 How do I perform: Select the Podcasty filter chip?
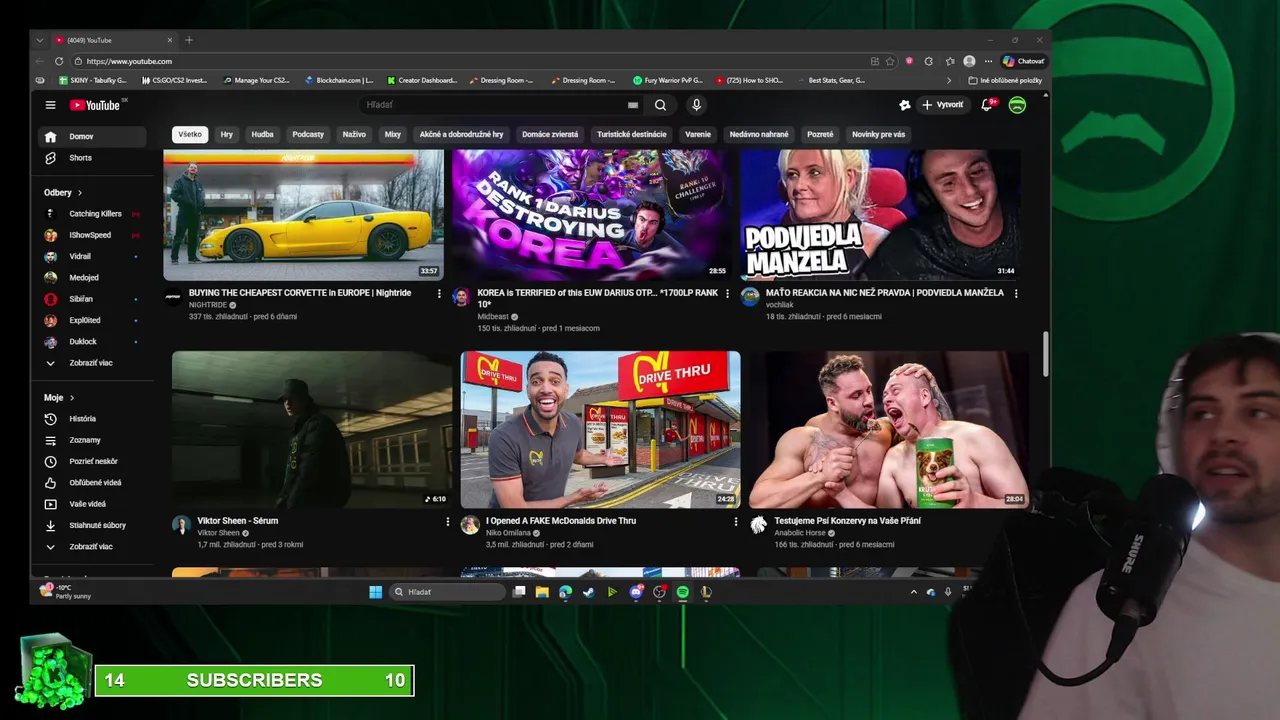tap(308, 134)
